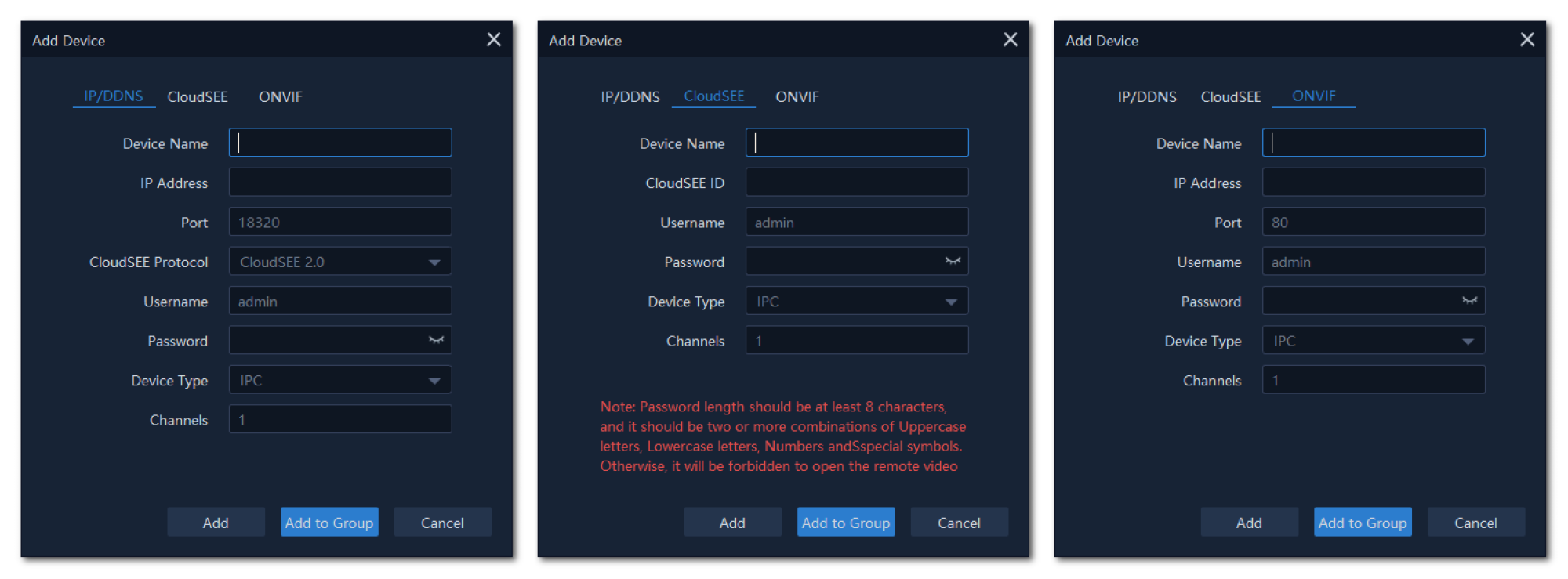Screen dimensions: 1568x579
Task: Show password in the CloudSEE Protocol dialog
Action: 436,340
